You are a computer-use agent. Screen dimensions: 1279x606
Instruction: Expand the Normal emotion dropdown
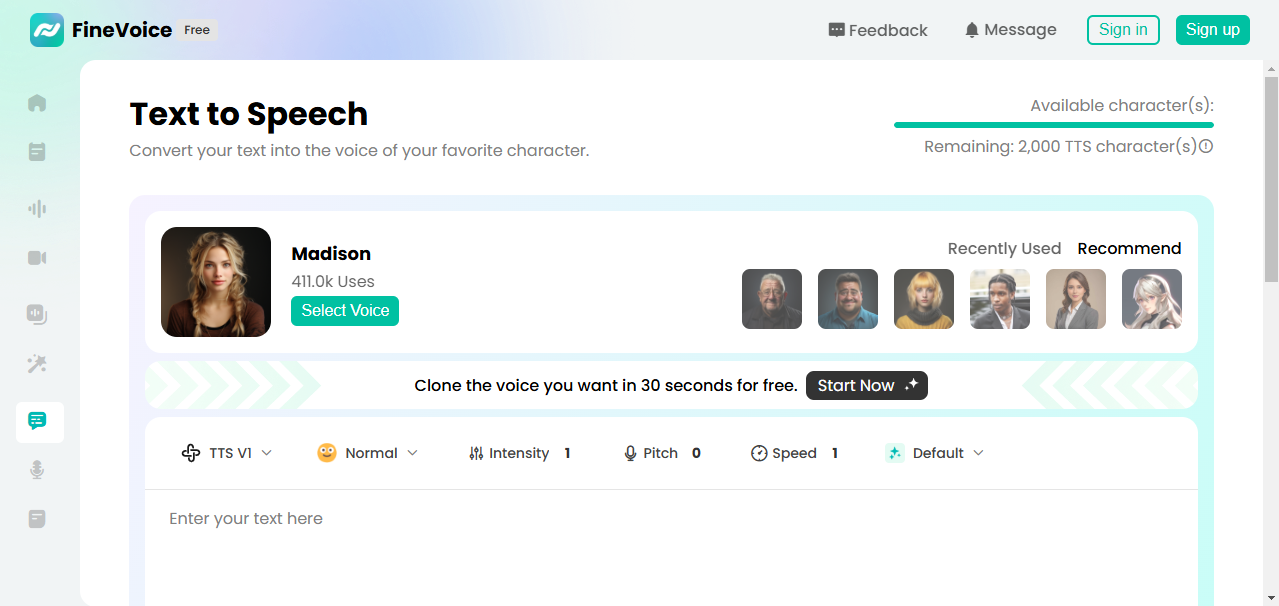(368, 452)
